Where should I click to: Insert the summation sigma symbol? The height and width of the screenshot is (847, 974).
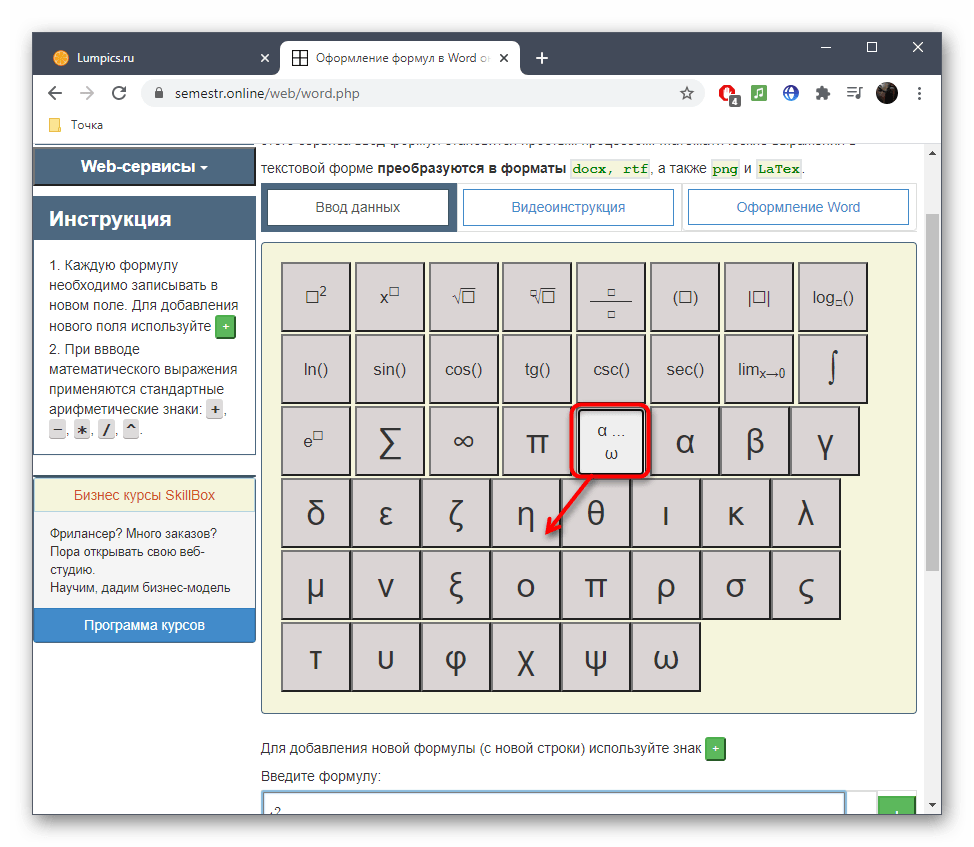(390, 441)
